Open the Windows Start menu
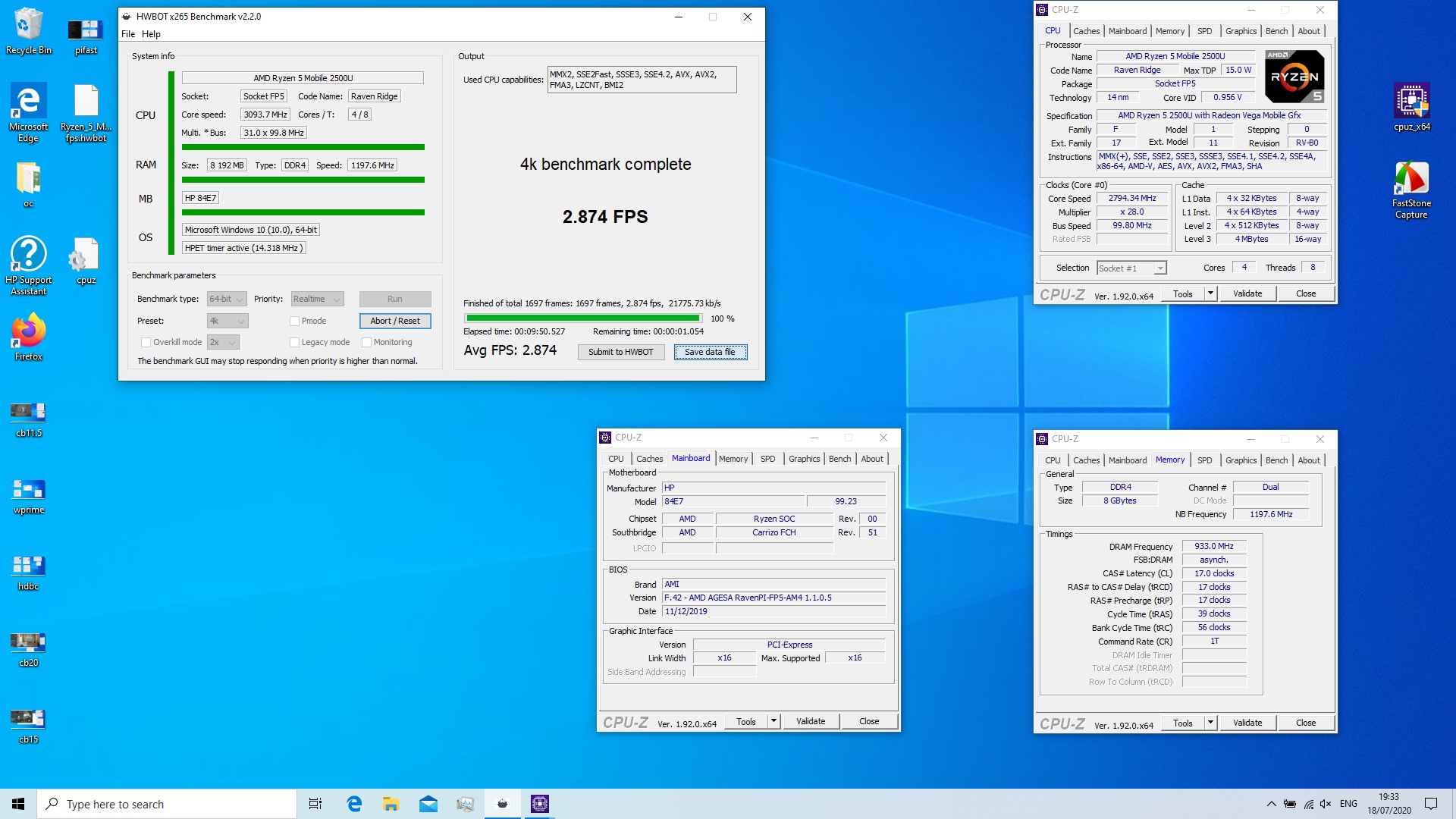 [x=18, y=804]
